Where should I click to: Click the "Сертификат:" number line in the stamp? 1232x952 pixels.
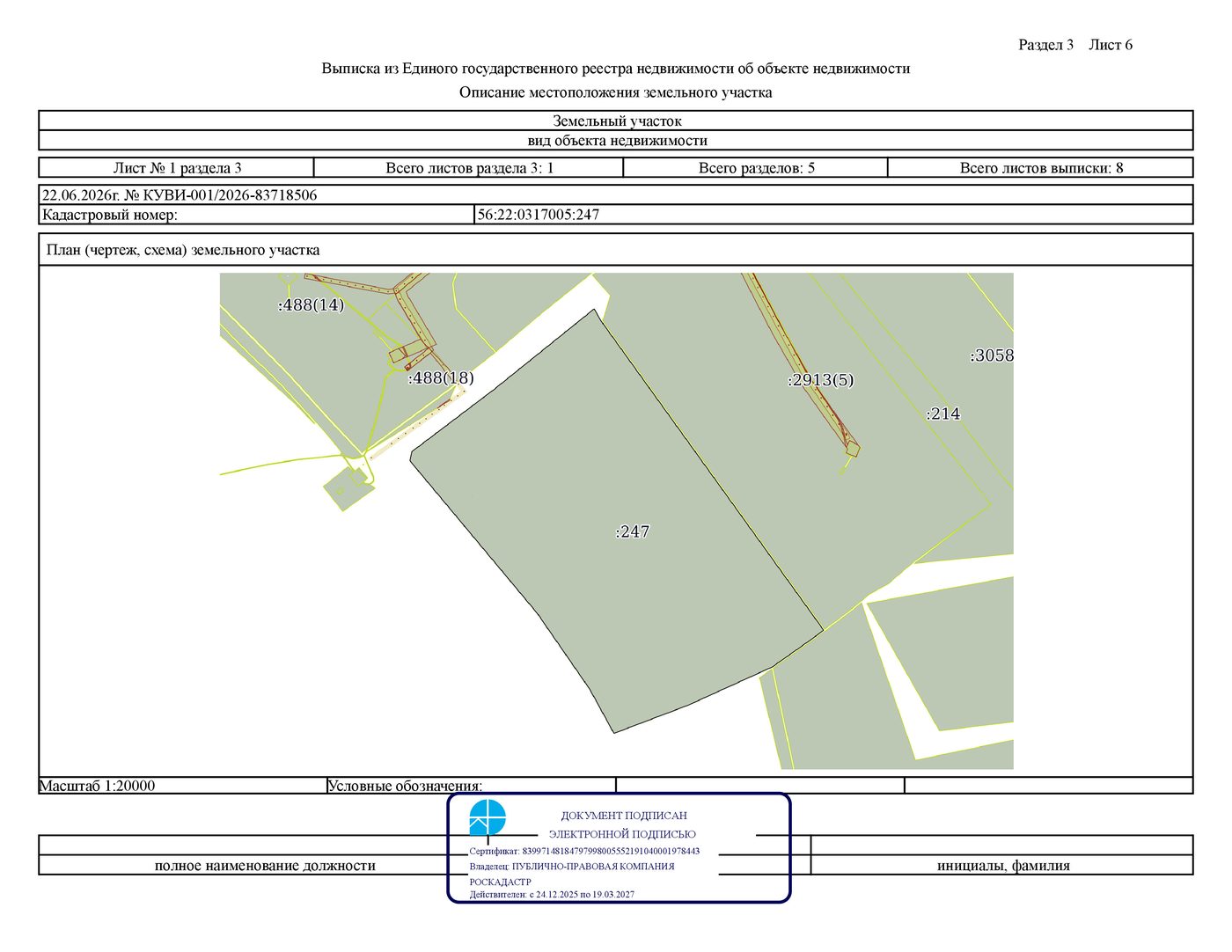pos(584,851)
